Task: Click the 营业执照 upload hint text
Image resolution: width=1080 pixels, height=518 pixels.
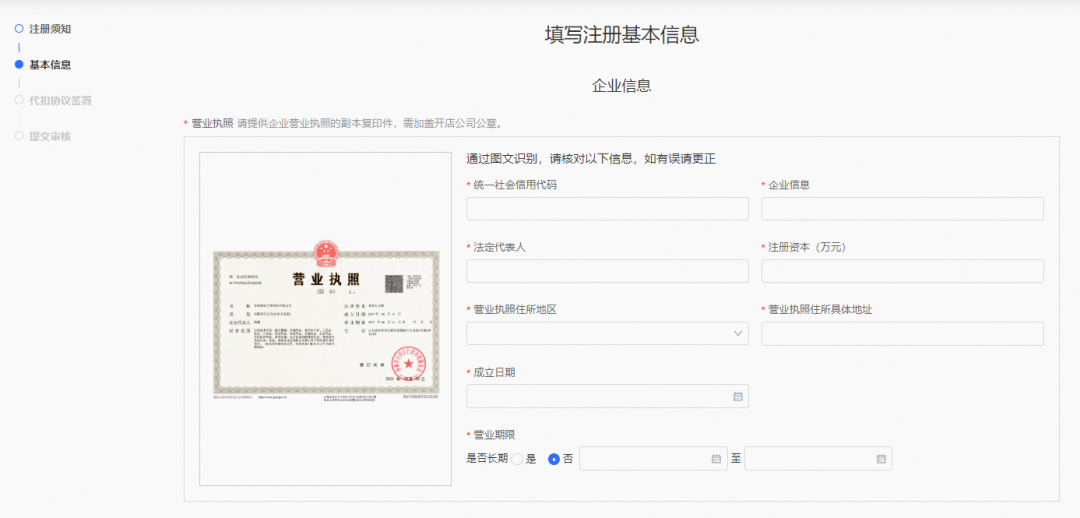Action: pos(369,124)
